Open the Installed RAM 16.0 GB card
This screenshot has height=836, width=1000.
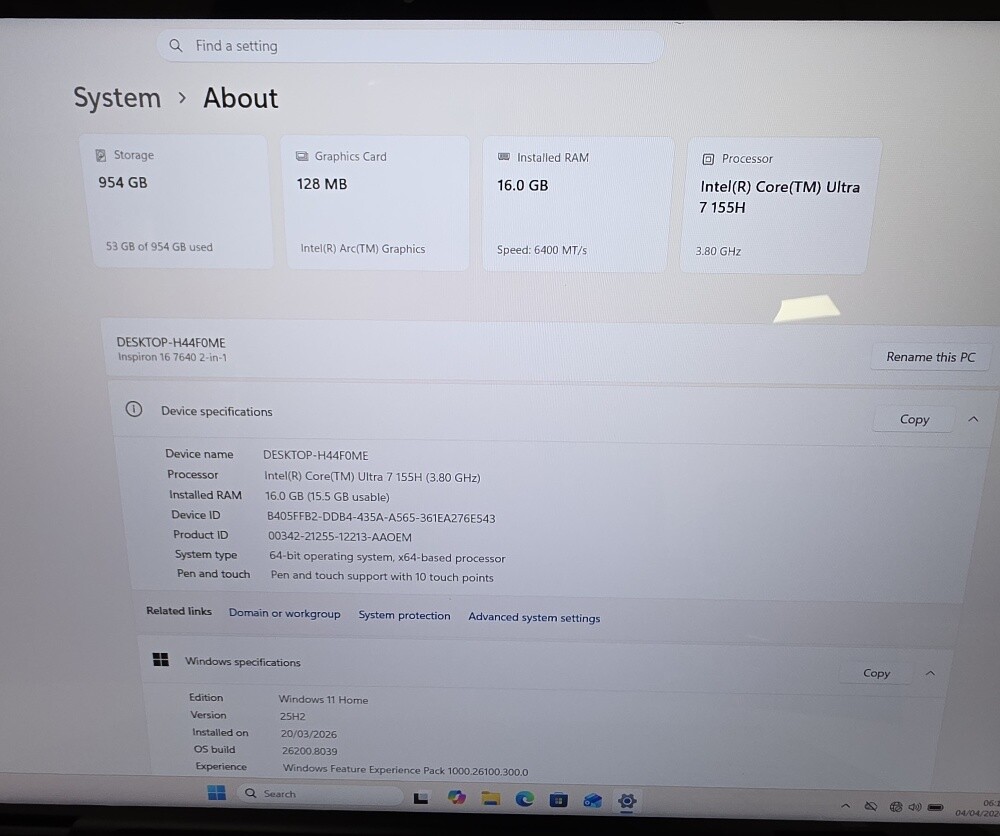pyautogui.click(x=577, y=205)
